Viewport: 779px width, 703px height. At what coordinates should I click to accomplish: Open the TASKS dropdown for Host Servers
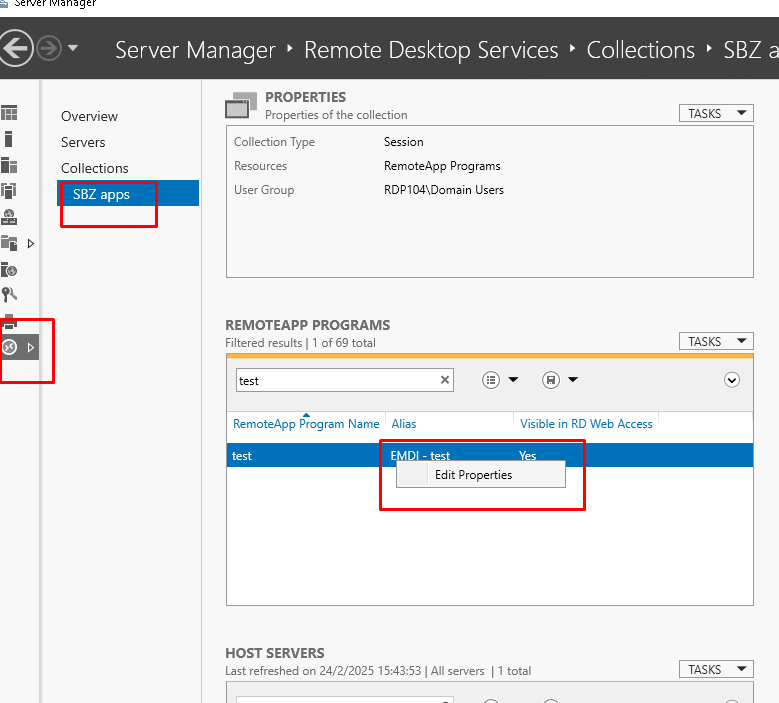(716, 669)
